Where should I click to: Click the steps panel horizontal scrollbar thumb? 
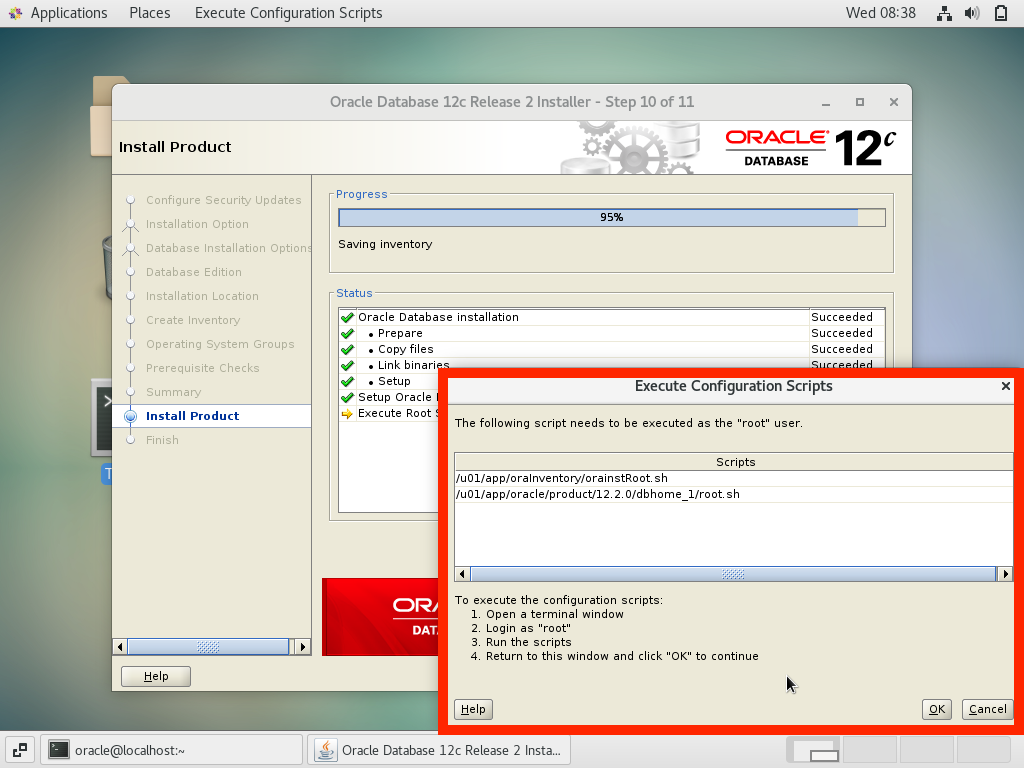pos(208,647)
